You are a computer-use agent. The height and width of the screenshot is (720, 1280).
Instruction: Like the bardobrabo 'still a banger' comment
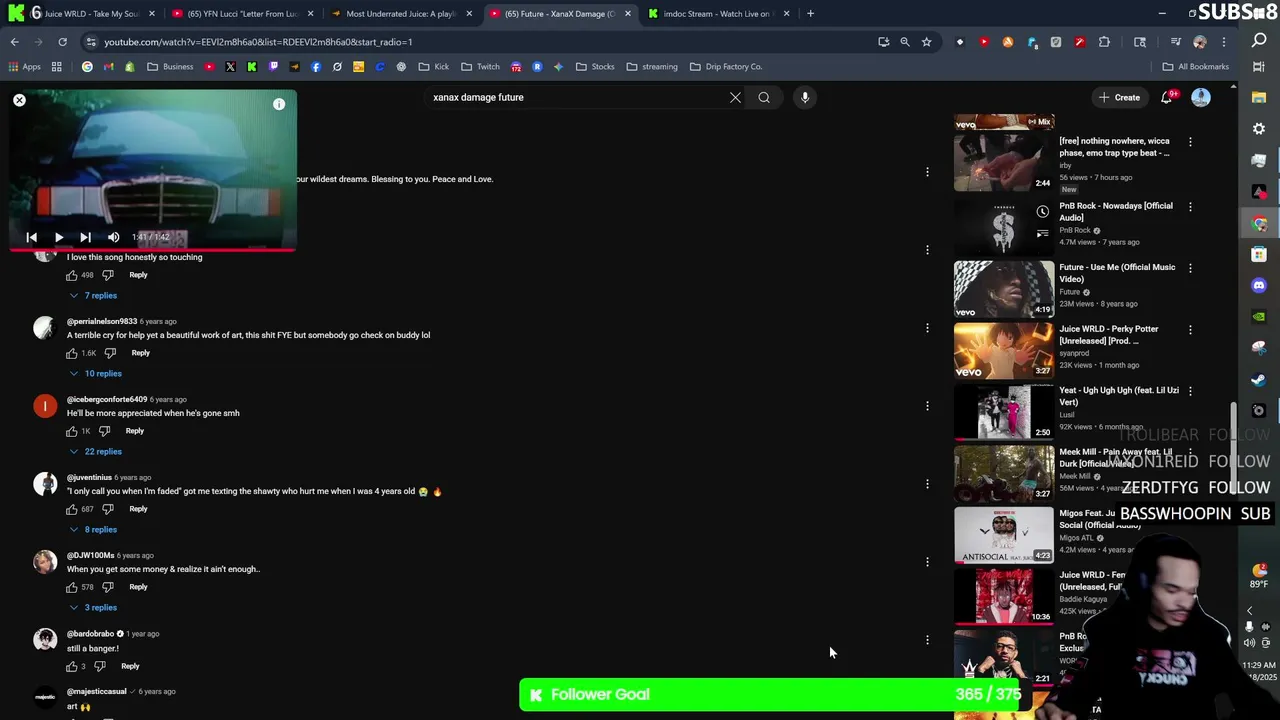coord(72,666)
